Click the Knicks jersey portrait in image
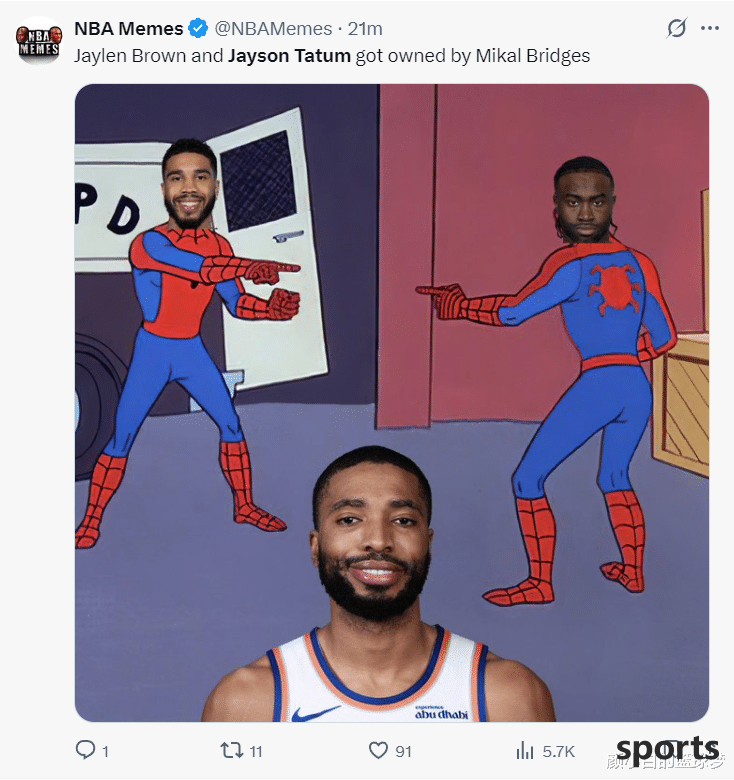 click(378, 584)
